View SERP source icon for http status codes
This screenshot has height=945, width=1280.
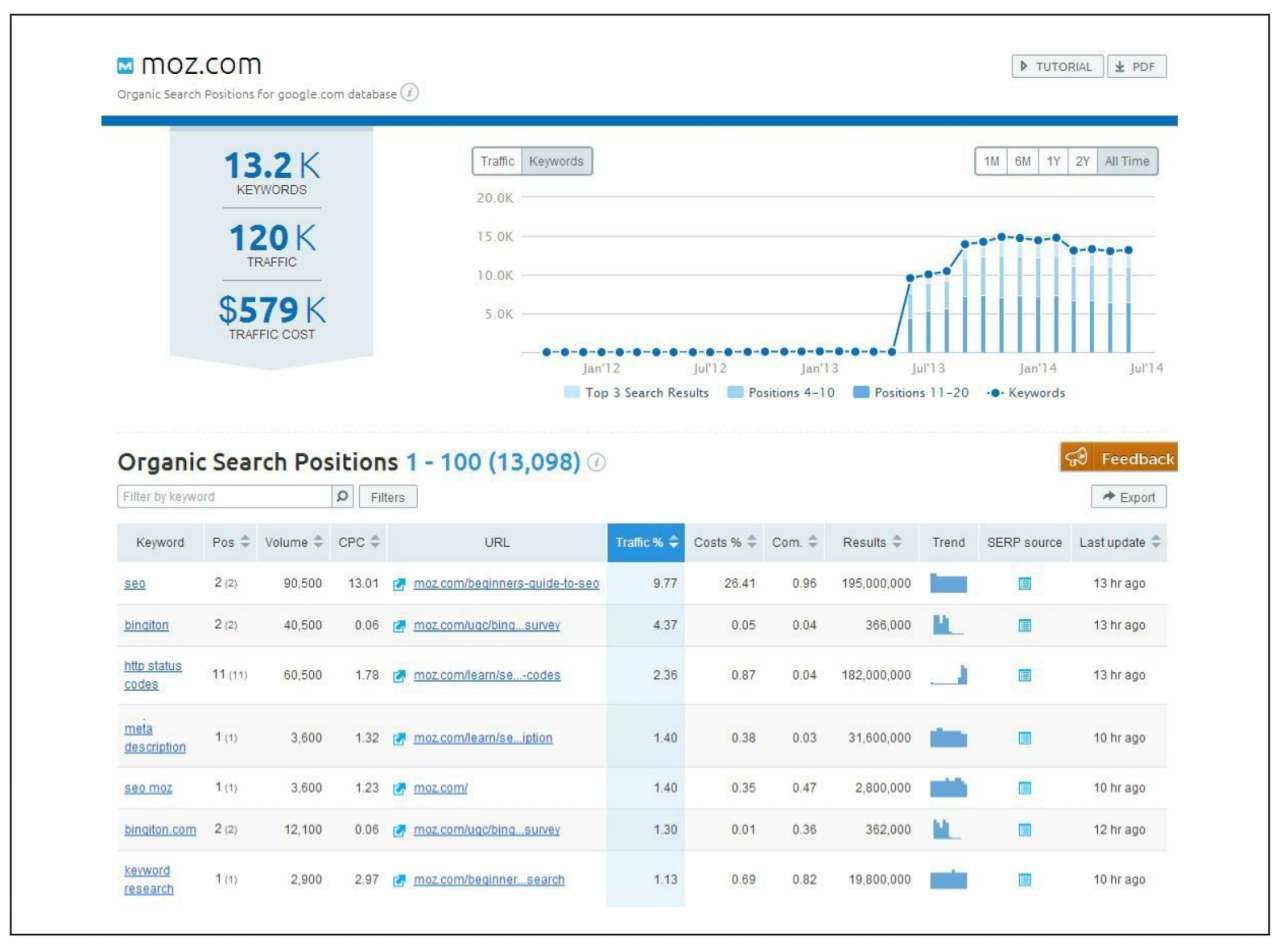[1024, 675]
